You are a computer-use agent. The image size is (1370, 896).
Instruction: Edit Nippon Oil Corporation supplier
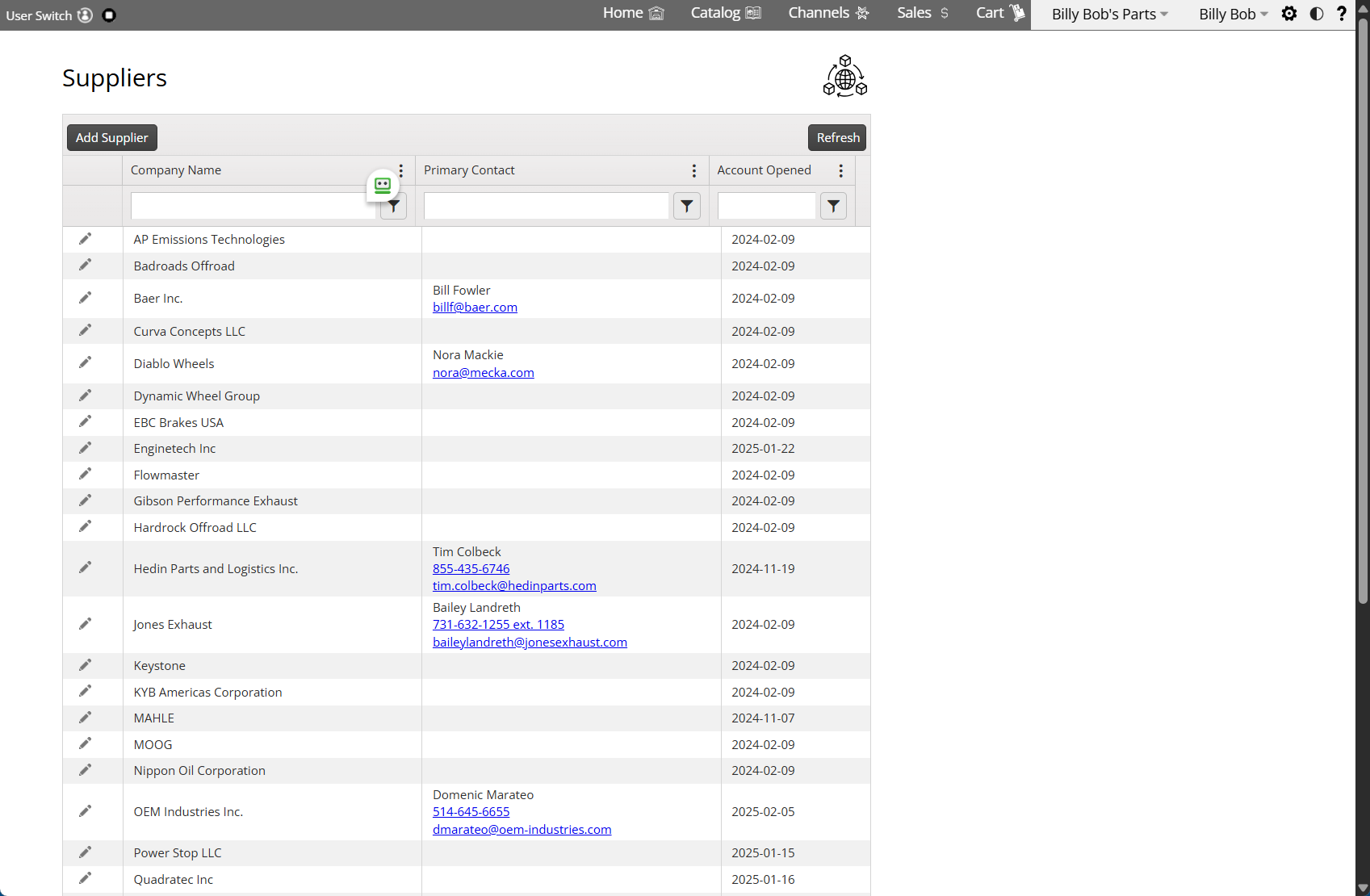85,770
